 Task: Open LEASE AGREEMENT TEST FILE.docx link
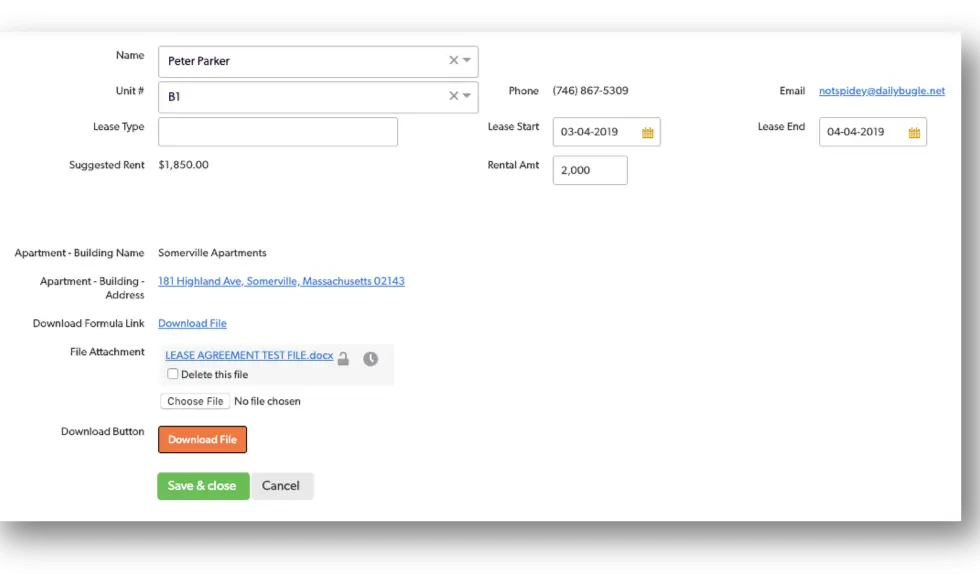coord(249,355)
